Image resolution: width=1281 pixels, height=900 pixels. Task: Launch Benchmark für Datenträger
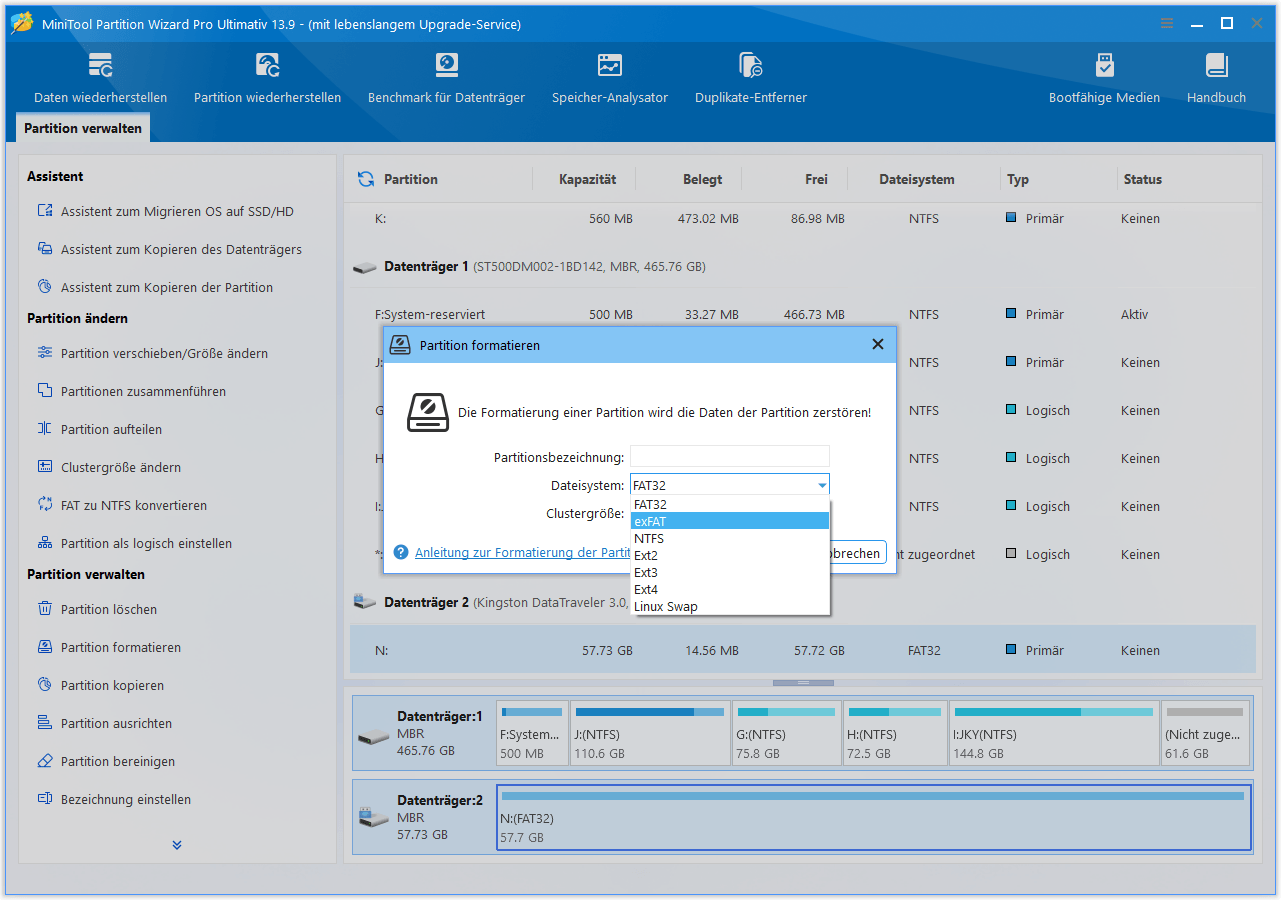coord(446,78)
